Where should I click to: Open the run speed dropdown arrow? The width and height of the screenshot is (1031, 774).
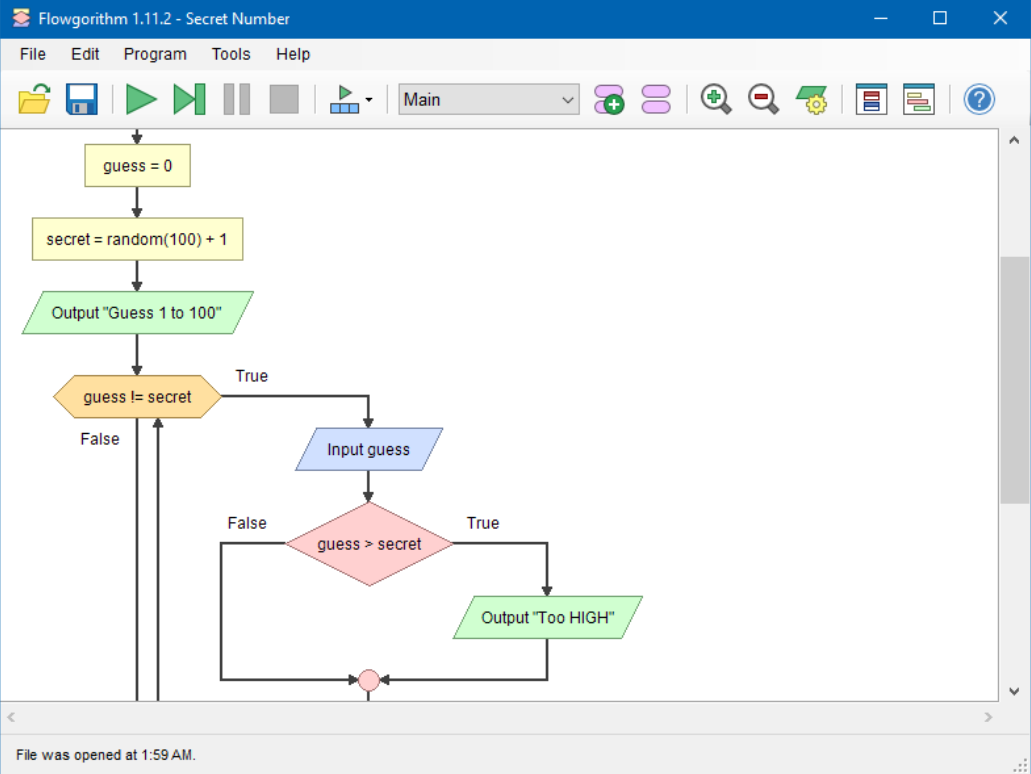point(369,100)
